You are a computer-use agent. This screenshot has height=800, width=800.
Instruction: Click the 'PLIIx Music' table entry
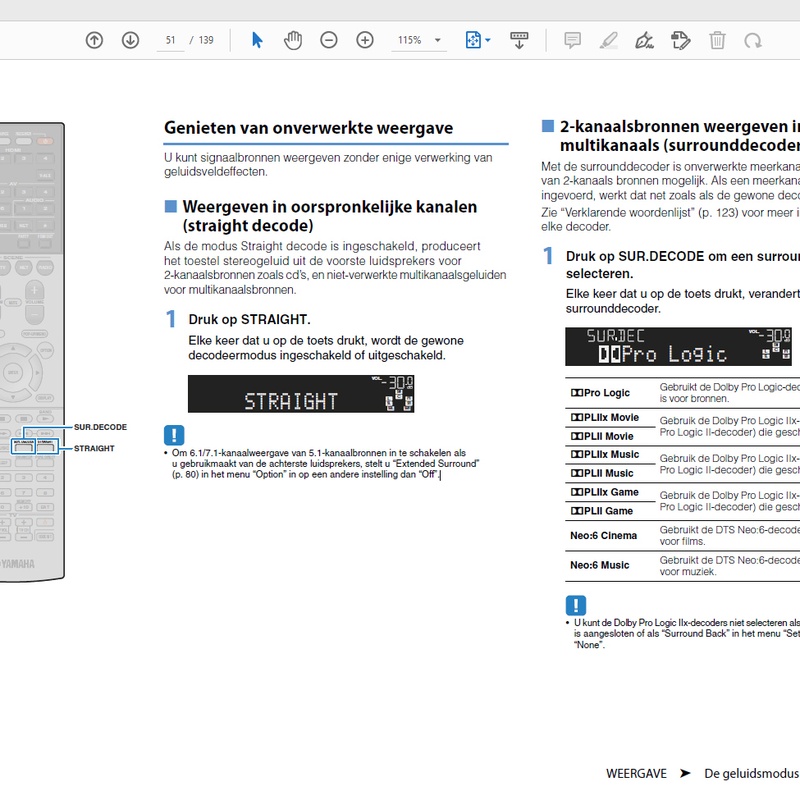[x=605, y=455]
